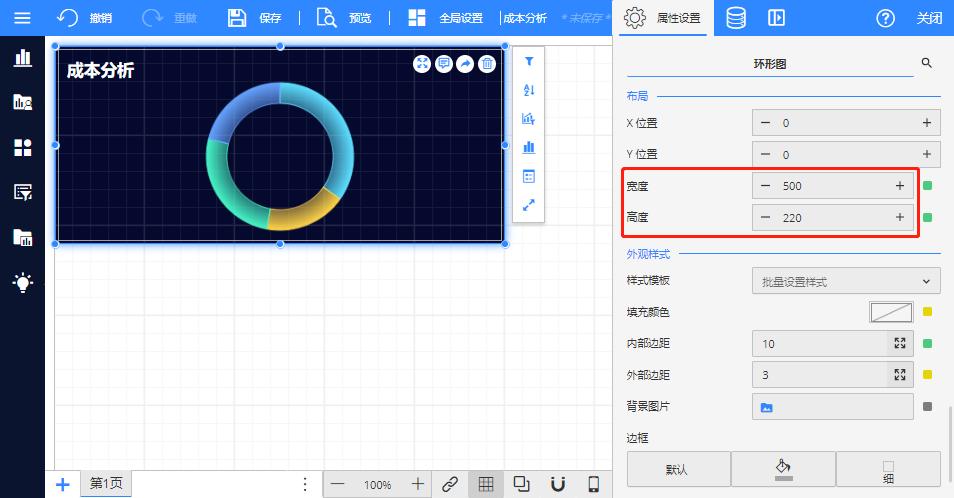Open the mobile layout phone icon

click(x=593, y=484)
